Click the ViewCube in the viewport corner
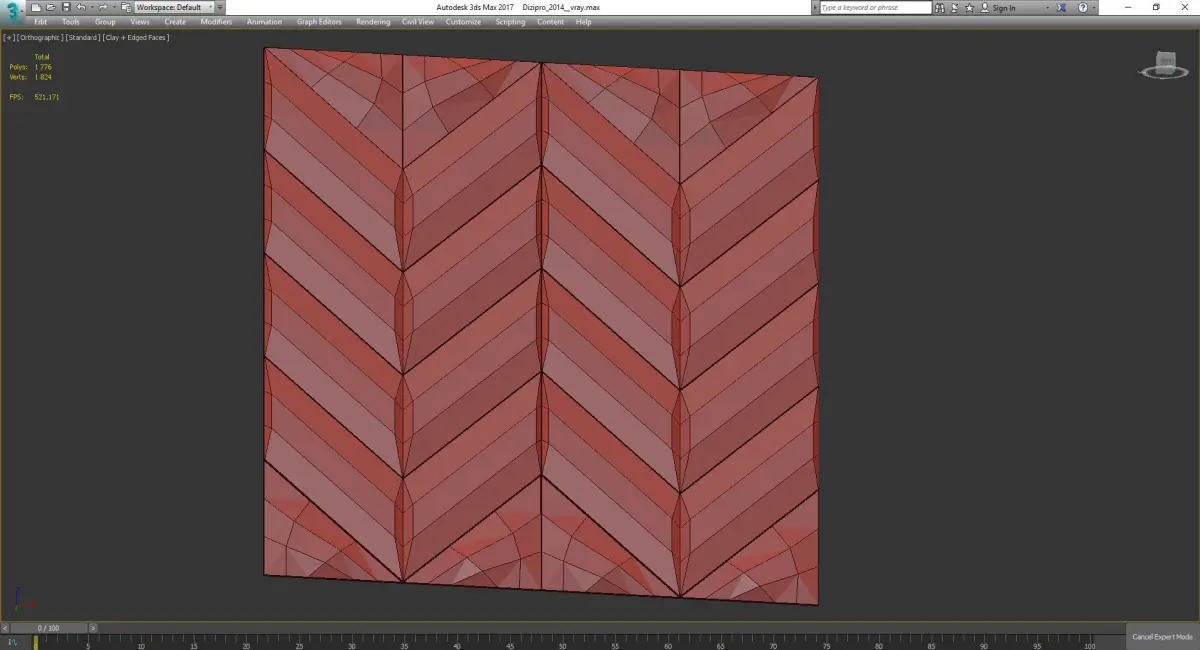 [1163, 63]
